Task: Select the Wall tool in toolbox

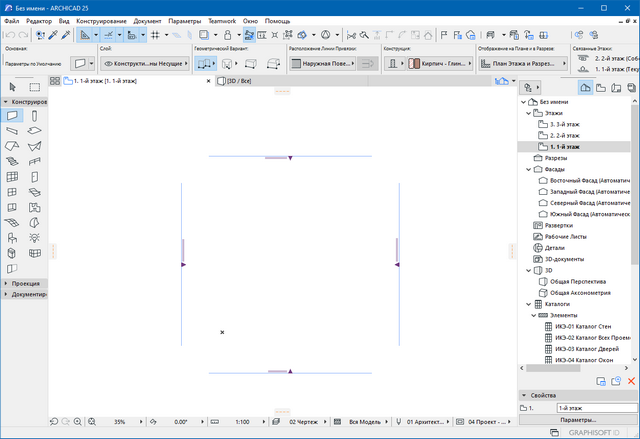Action: pos(12,116)
